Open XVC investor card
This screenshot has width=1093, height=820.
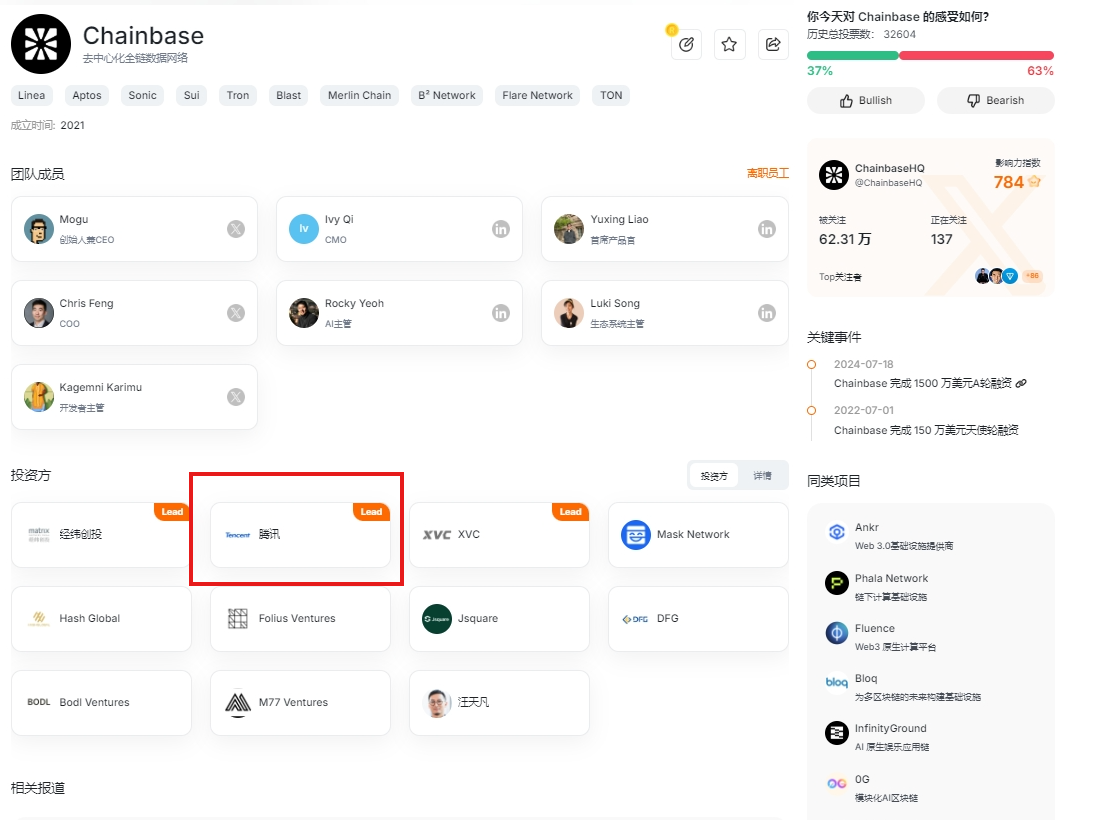coord(499,535)
